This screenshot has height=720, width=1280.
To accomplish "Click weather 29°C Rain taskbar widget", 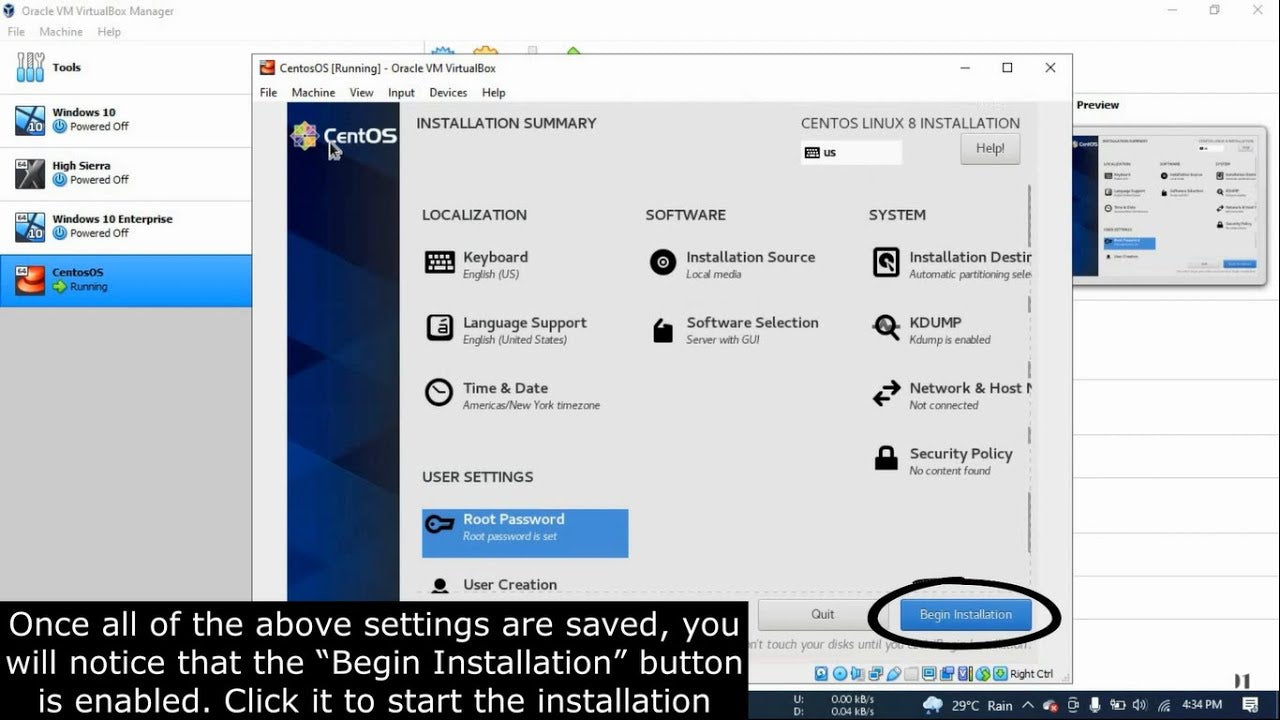I will [967, 705].
